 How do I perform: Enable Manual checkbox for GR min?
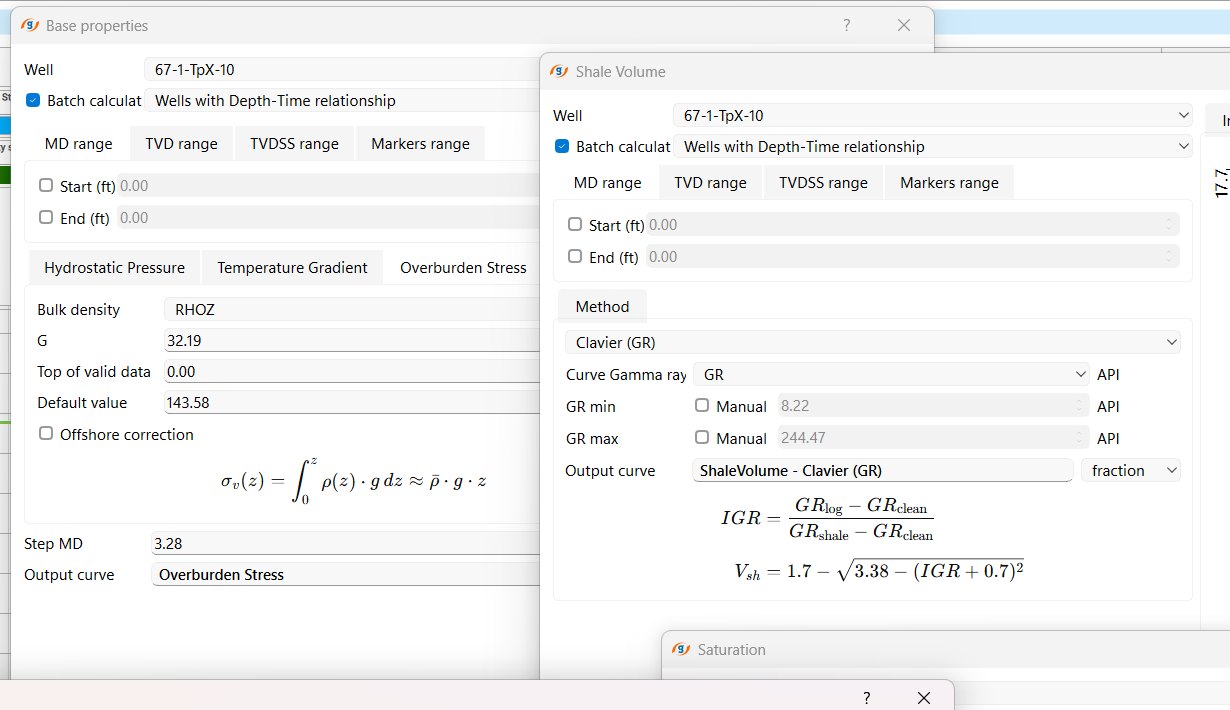coord(701,407)
